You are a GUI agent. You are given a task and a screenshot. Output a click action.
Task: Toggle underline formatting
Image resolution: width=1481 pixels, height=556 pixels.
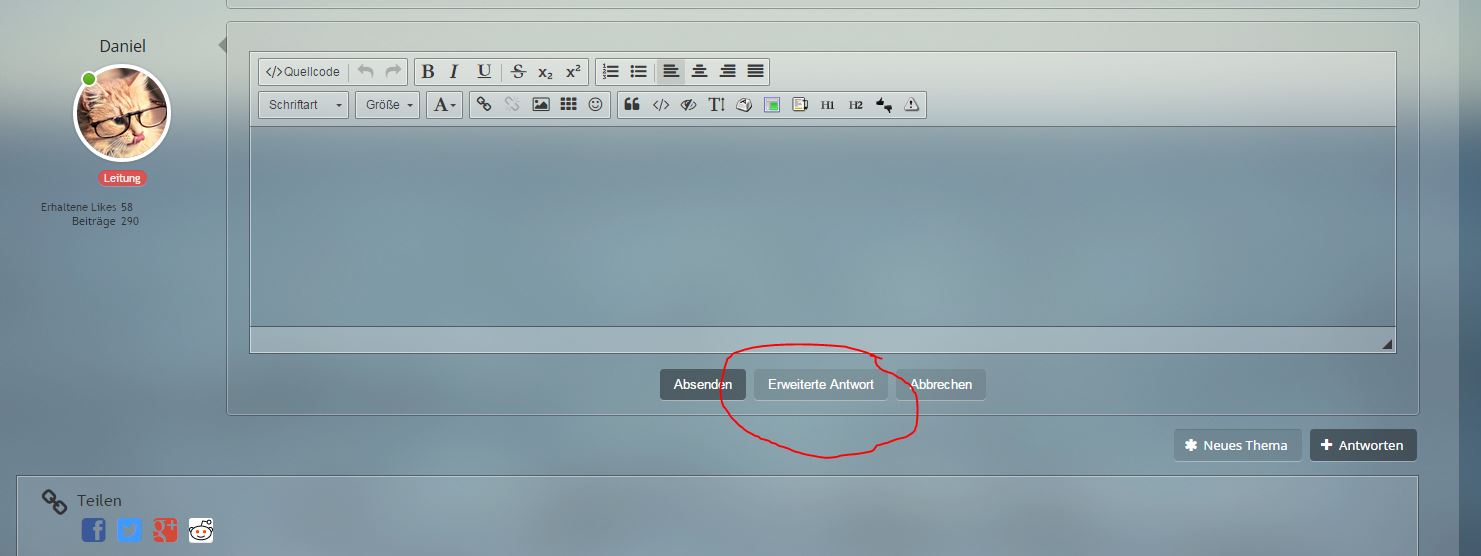(x=484, y=72)
